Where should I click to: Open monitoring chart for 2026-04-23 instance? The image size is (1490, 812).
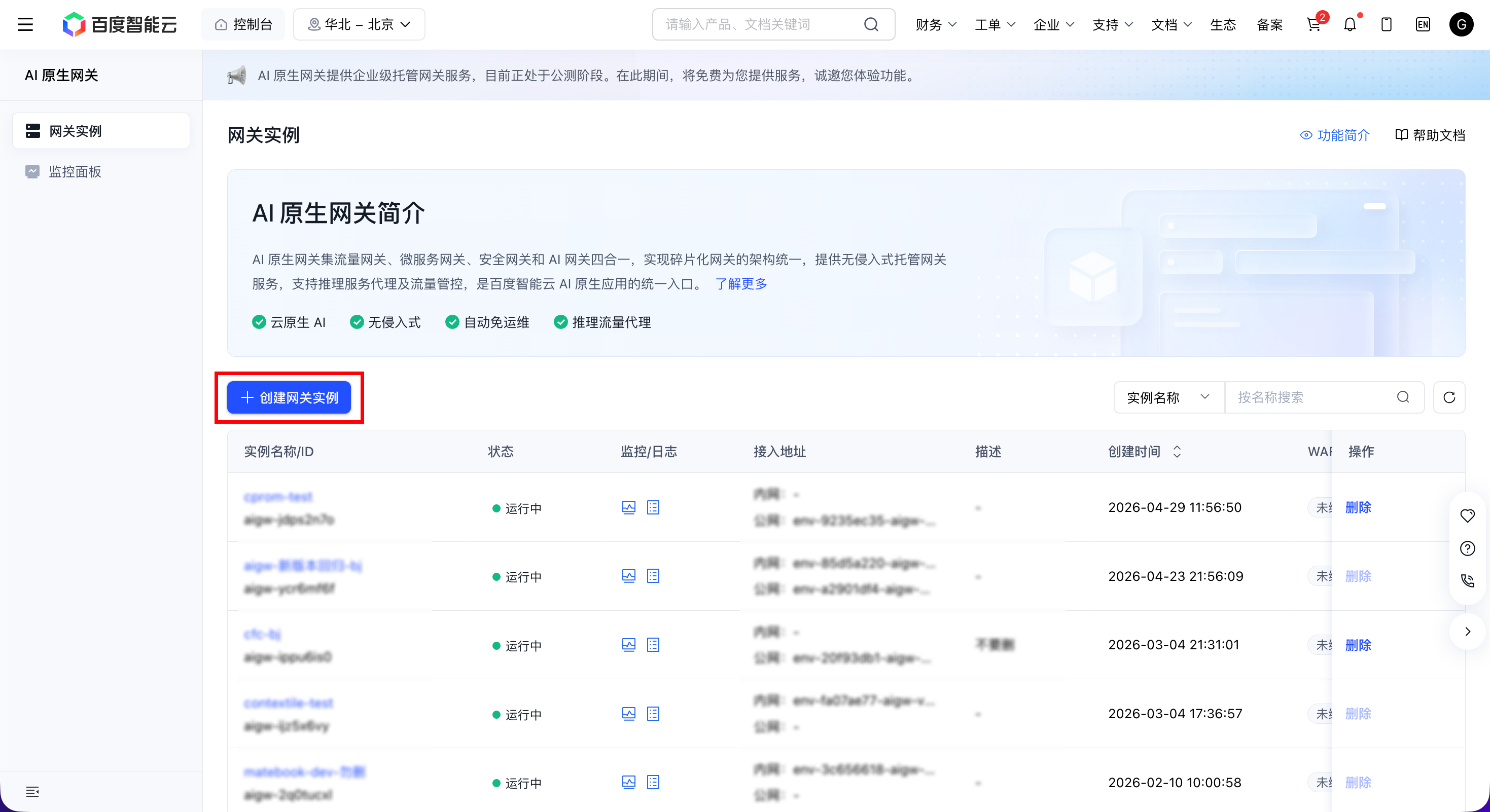[x=629, y=576]
